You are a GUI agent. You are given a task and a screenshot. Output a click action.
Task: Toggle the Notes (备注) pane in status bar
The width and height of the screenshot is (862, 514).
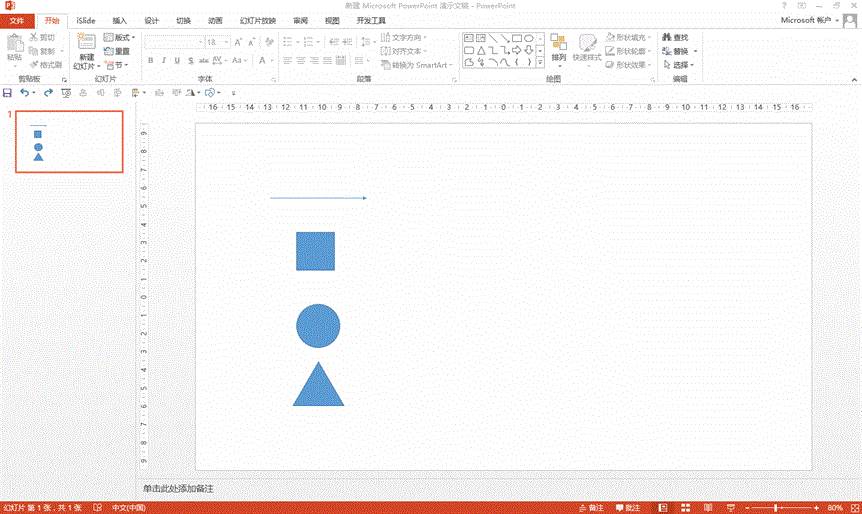pos(593,508)
